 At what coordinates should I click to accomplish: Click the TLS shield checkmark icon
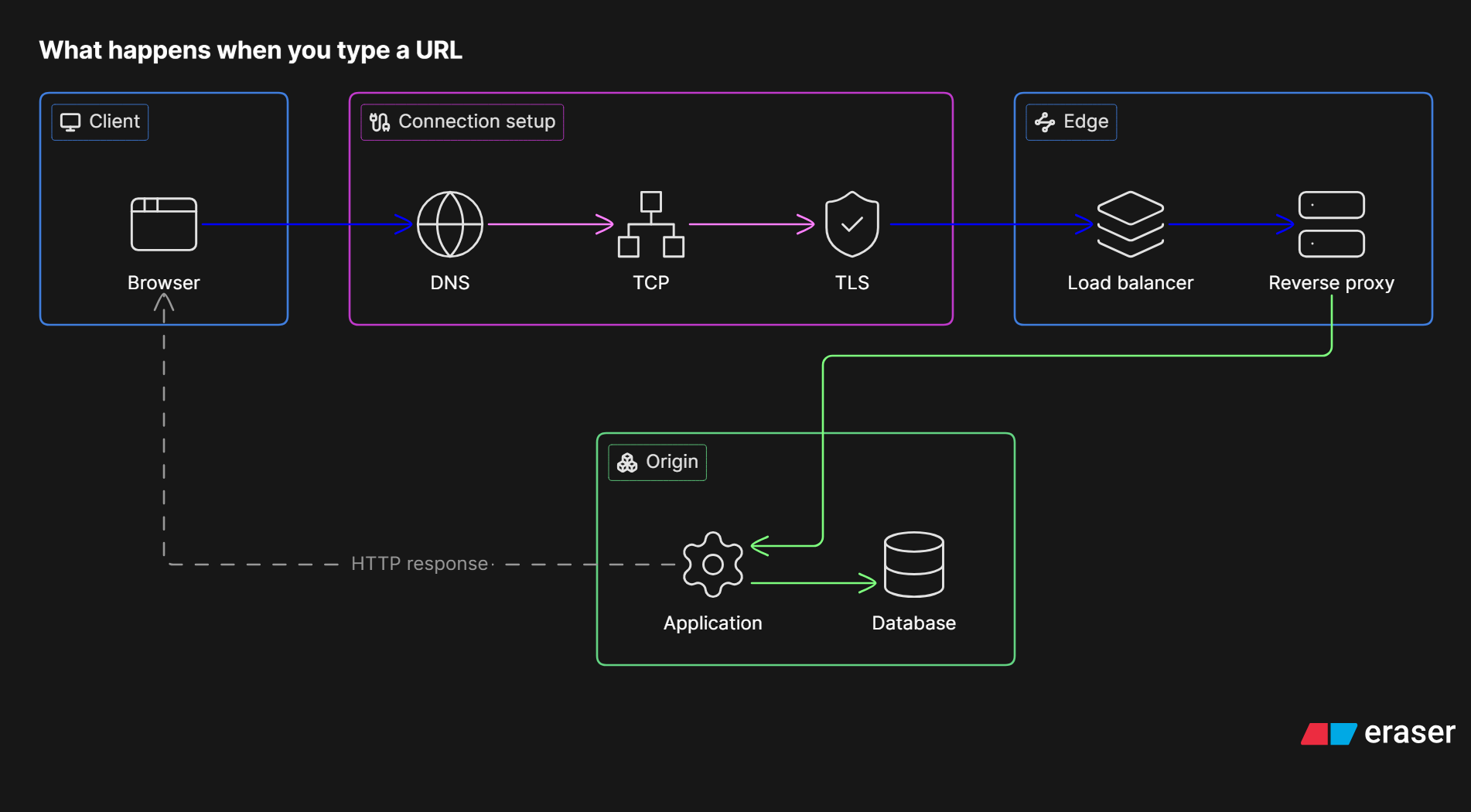pyautogui.click(x=852, y=224)
